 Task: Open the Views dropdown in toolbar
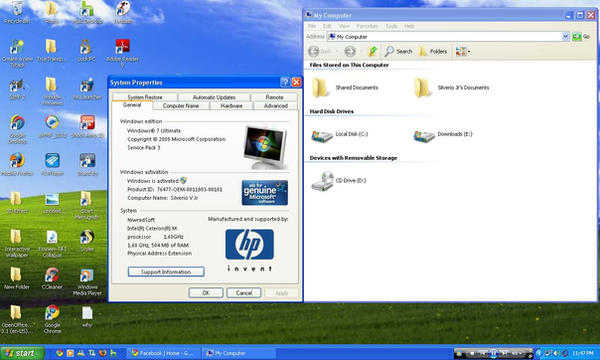(463, 51)
